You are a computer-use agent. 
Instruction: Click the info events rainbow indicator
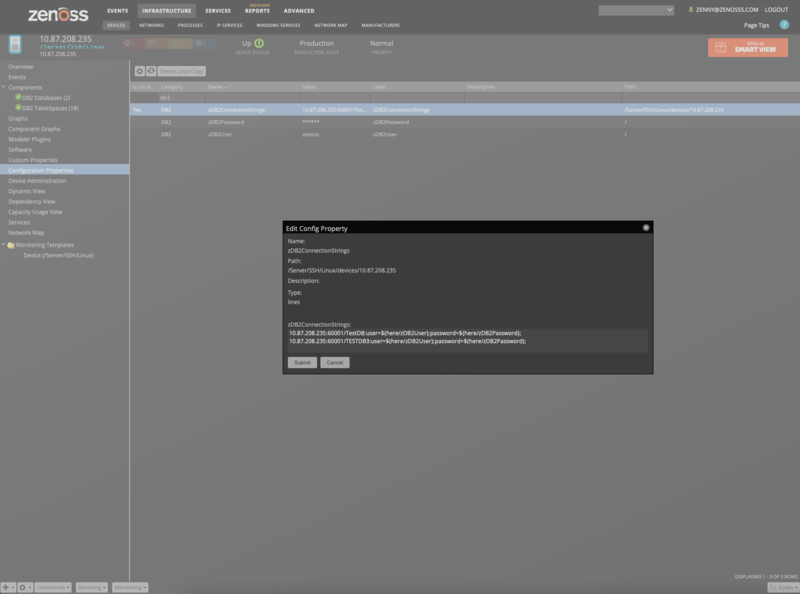(204, 44)
